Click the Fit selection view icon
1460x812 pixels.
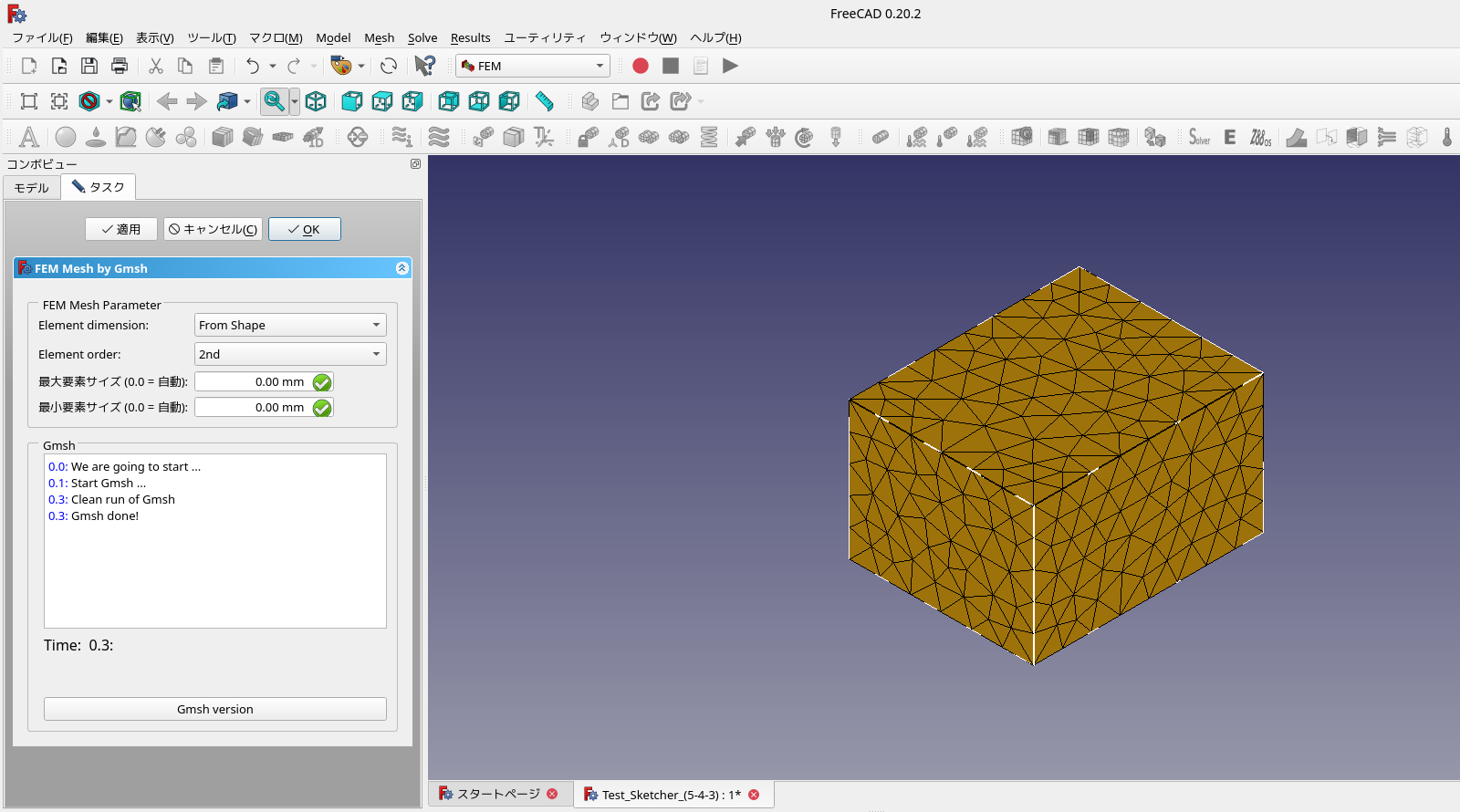pyautogui.click(x=59, y=101)
